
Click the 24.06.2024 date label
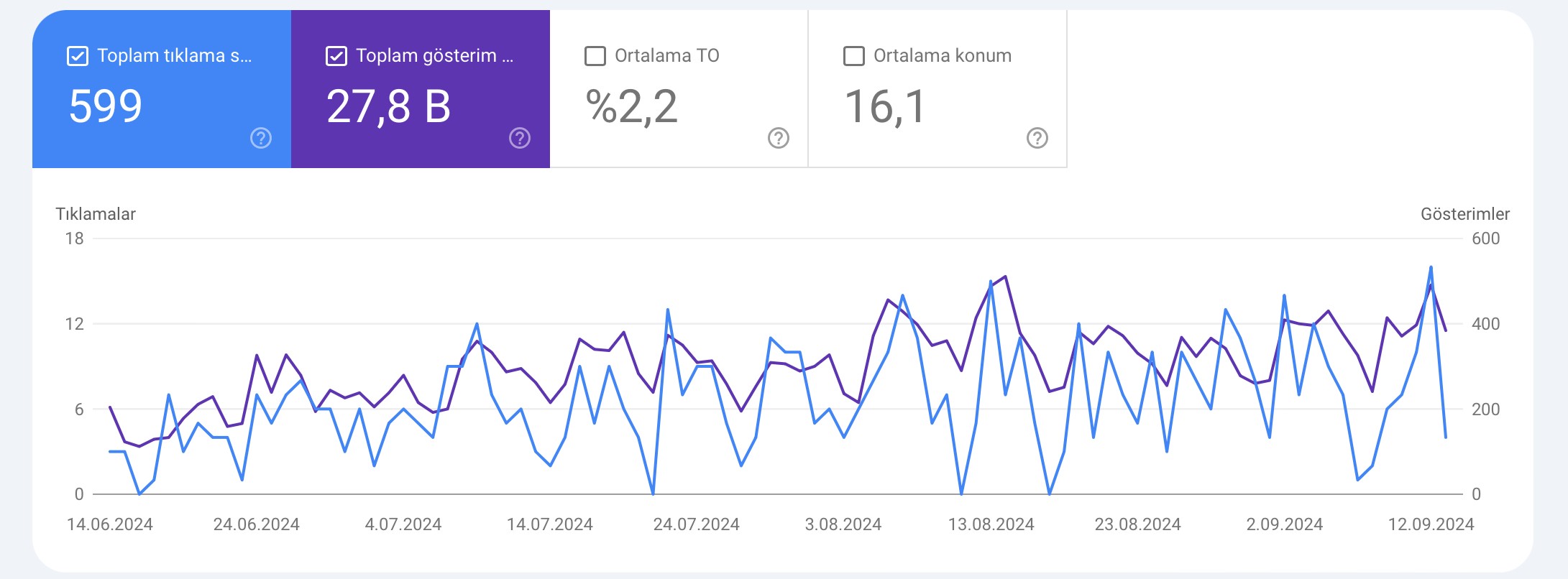(x=257, y=524)
